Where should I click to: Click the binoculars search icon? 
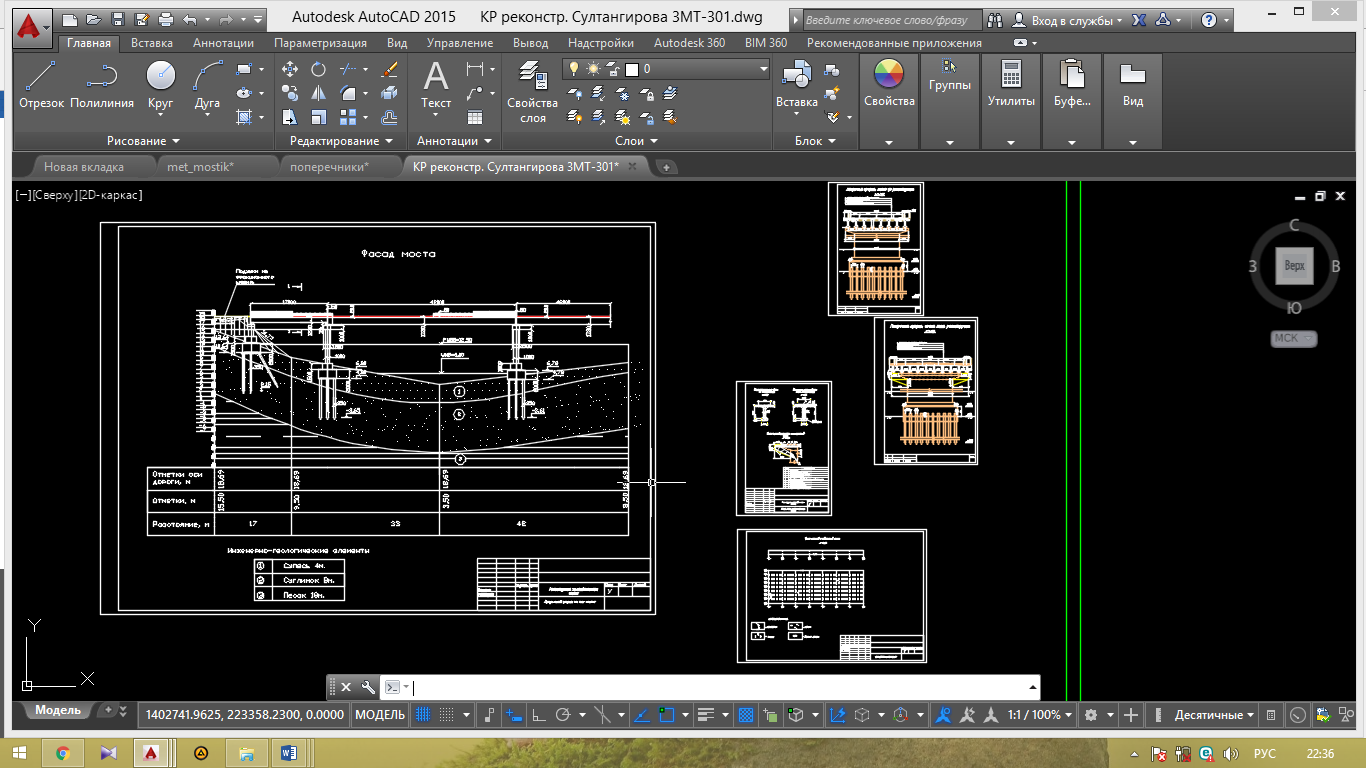click(993, 20)
